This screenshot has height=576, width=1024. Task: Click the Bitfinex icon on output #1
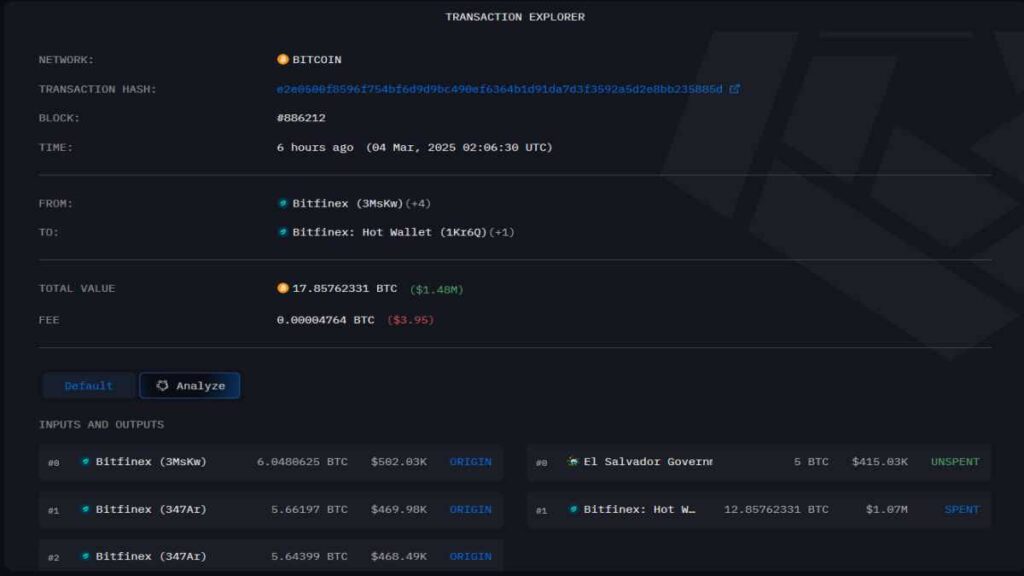tap(573, 509)
